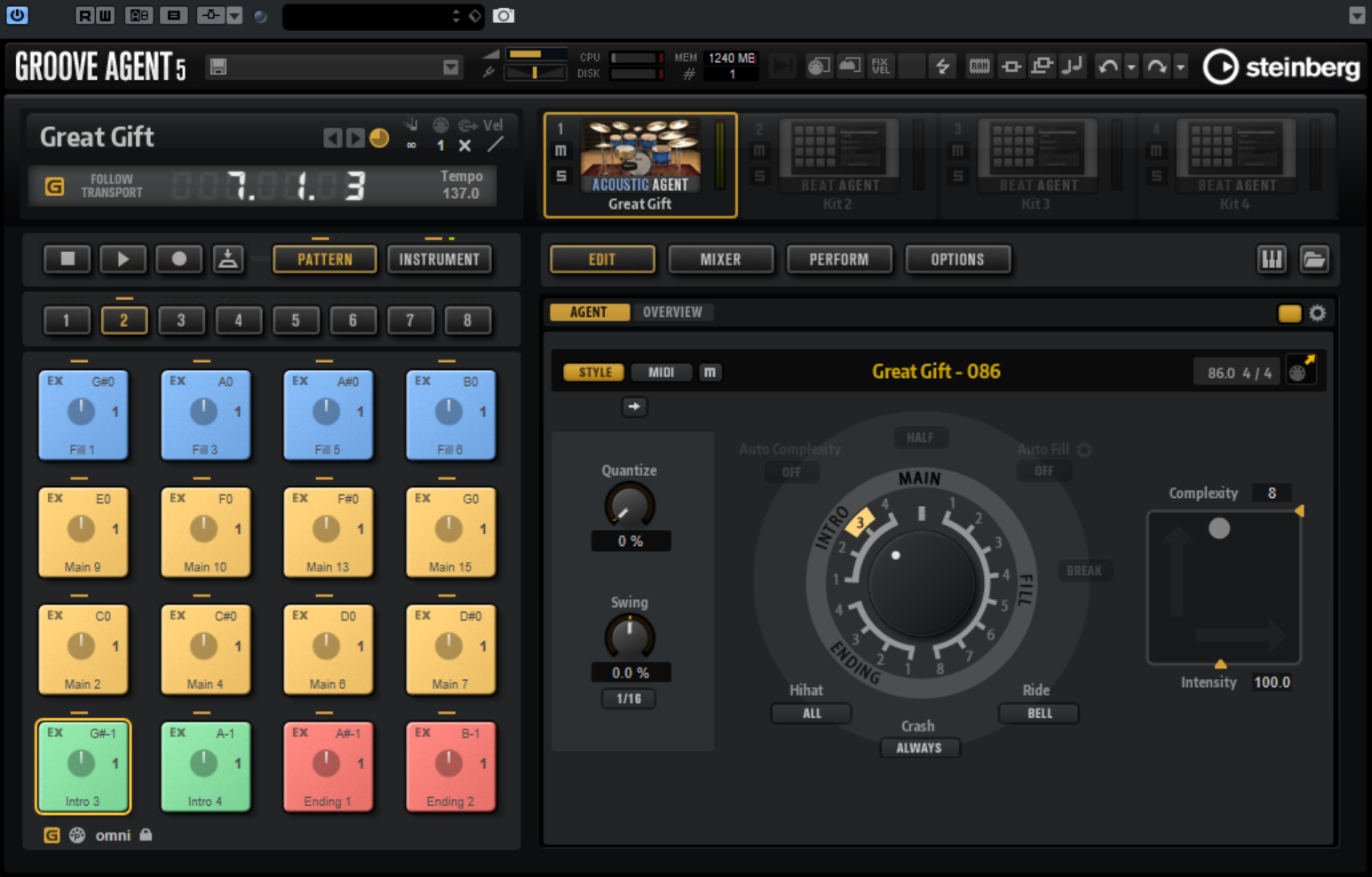
Task: Click the Steinberg logo
Action: 1281,67
